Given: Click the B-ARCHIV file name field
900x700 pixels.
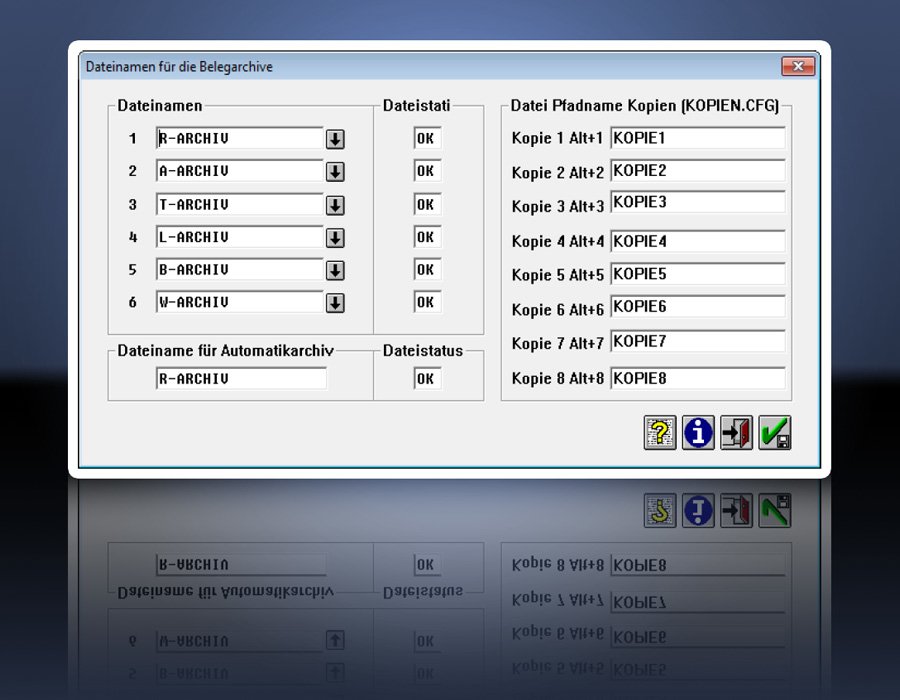Looking at the screenshot, I should [x=239, y=270].
